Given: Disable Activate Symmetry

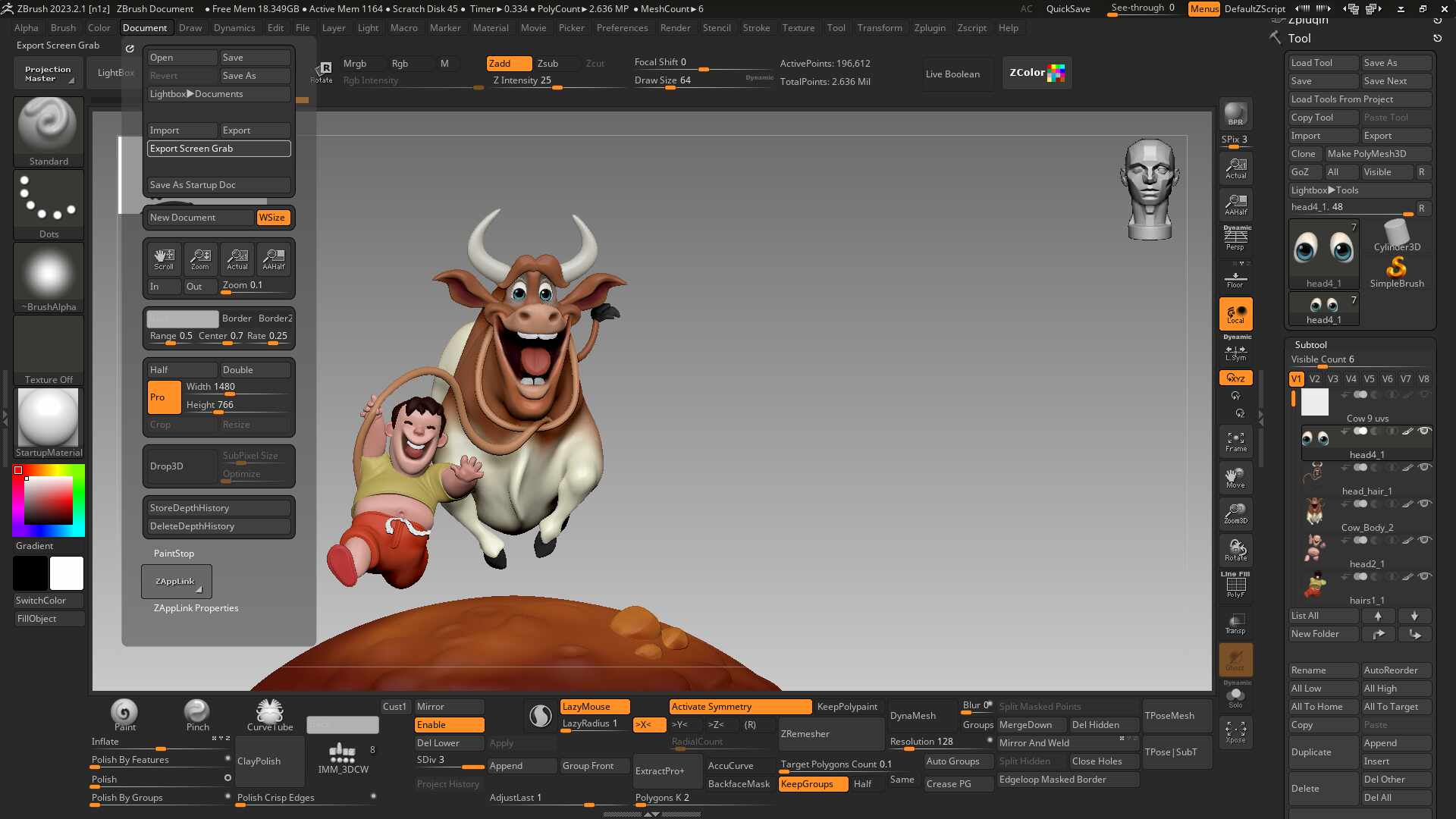Looking at the screenshot, I should point(739,707).
